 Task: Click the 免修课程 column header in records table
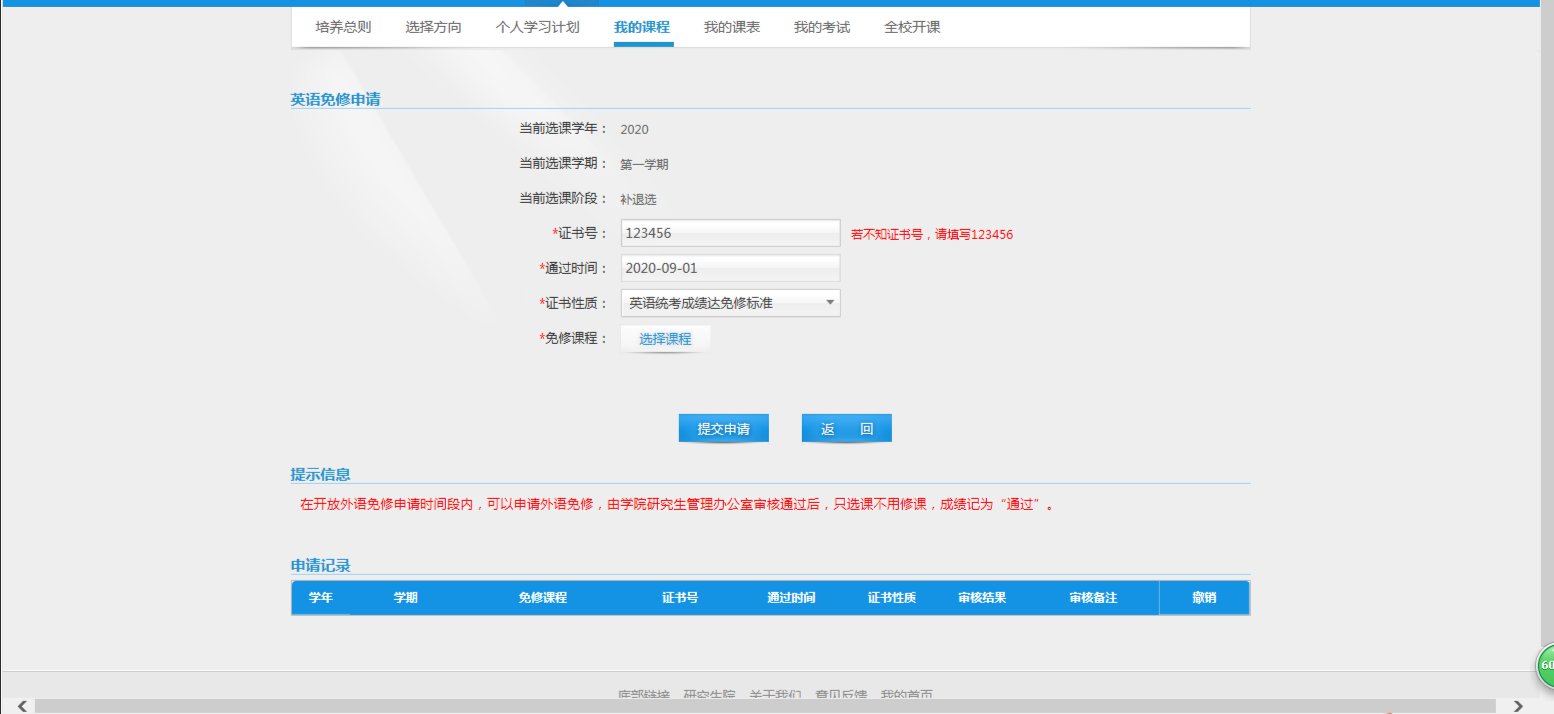coord(542,598)
